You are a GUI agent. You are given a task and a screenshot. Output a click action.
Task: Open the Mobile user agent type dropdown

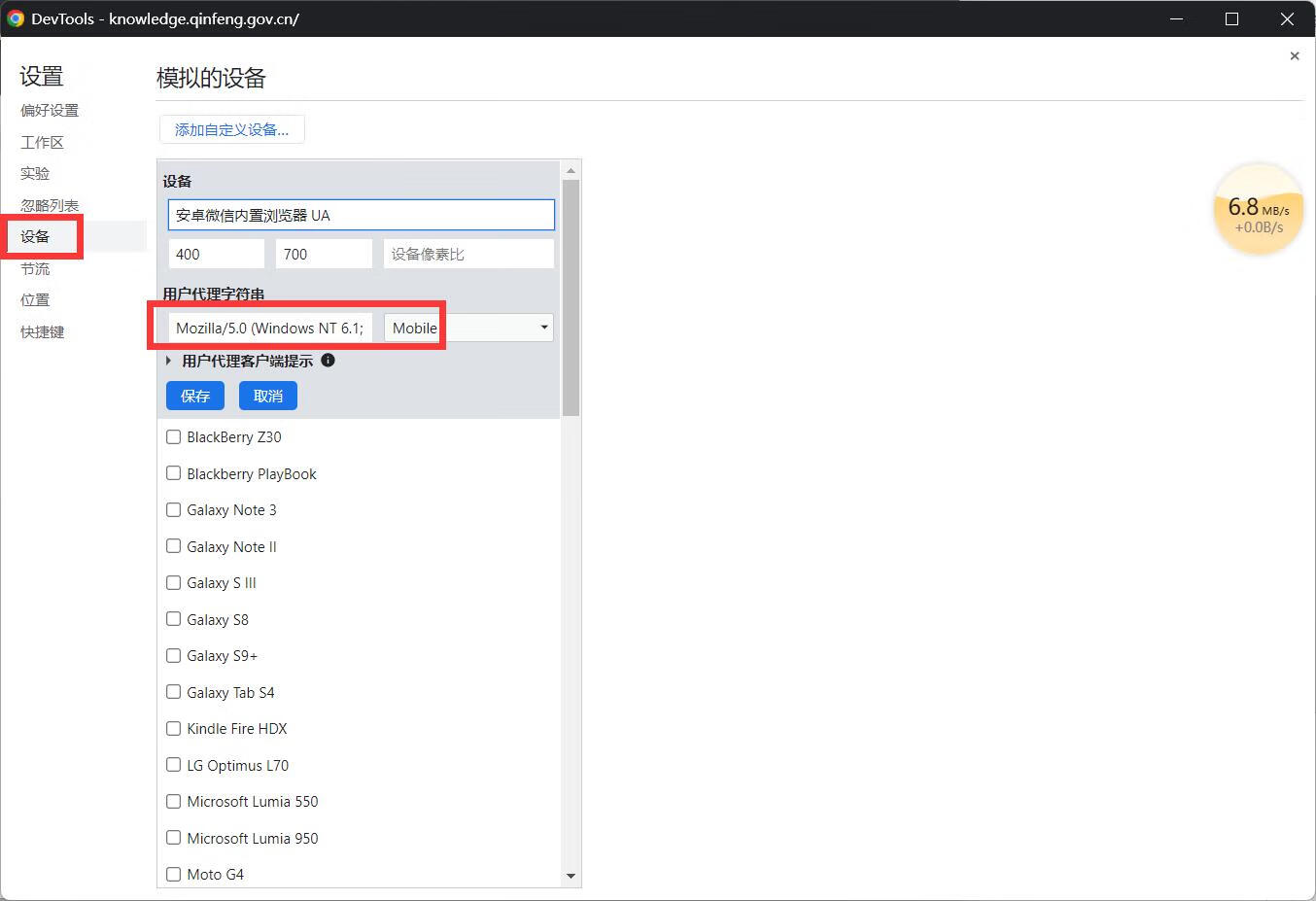pyautogui.click(x=469, y=328)
